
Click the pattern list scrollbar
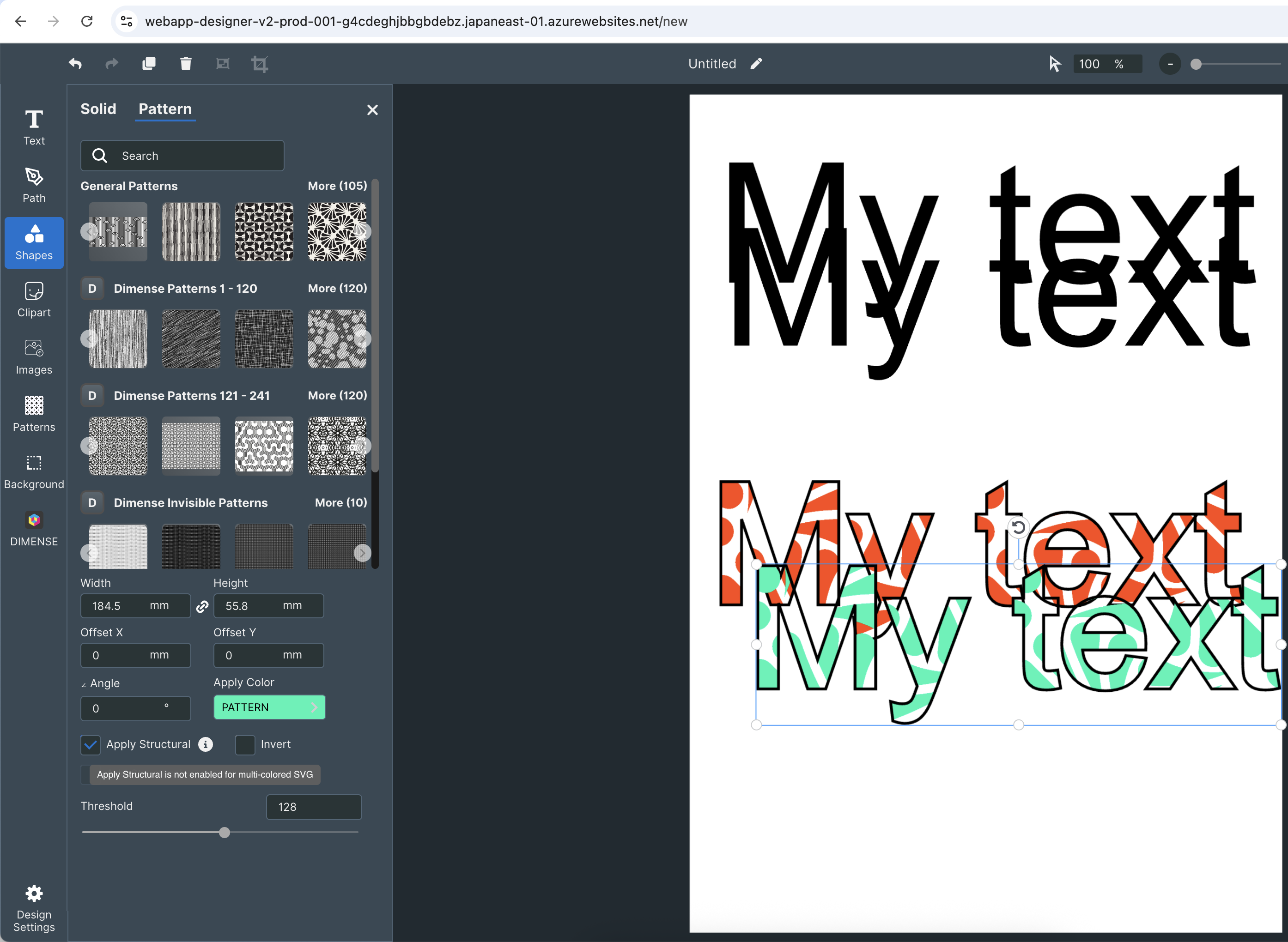click(375, 325)
